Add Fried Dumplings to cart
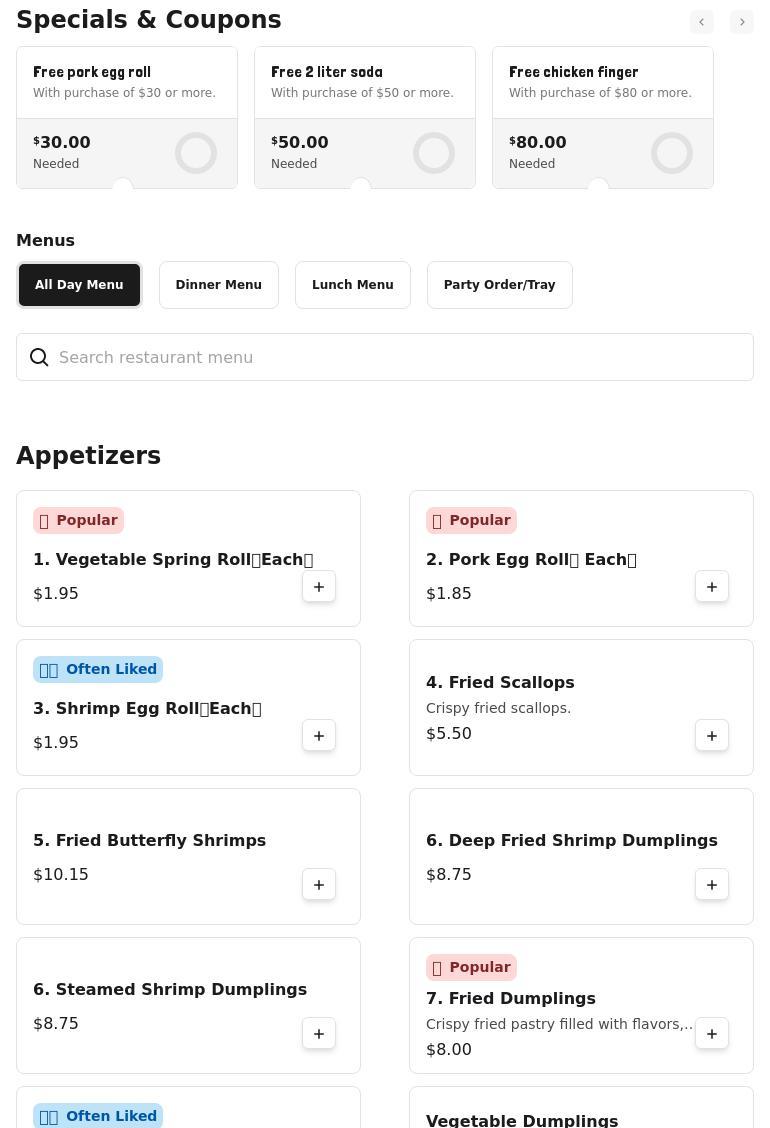 point(712,1034)
